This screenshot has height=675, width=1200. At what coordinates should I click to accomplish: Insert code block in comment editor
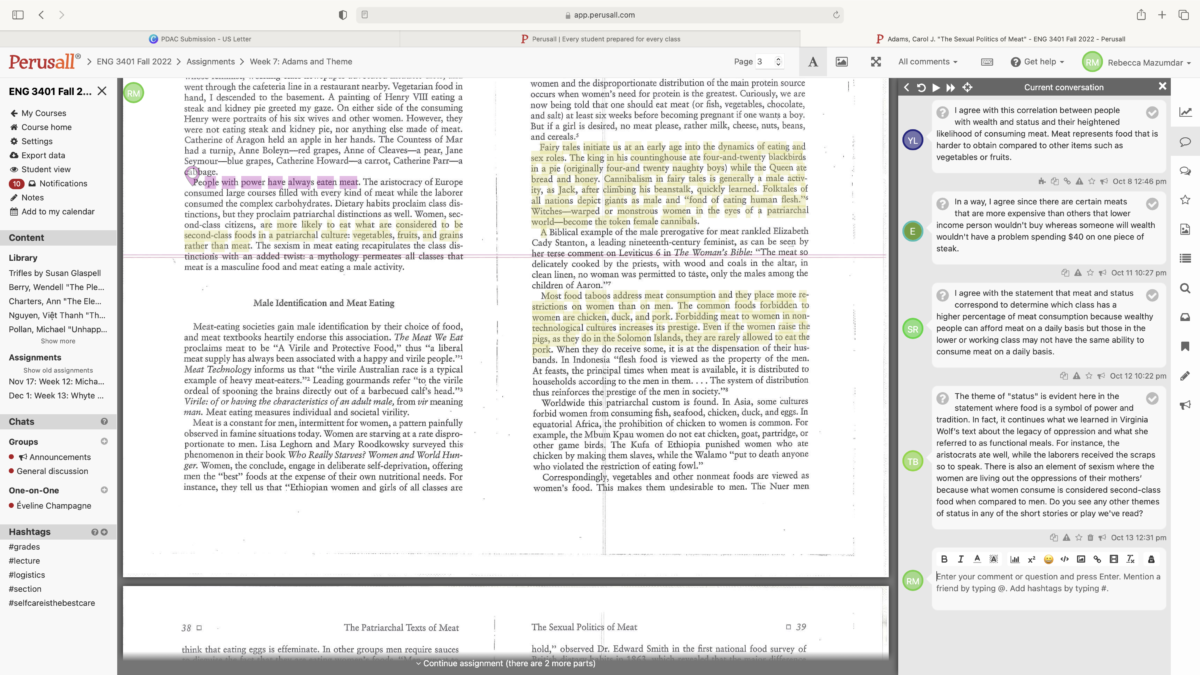(1065, 559)
